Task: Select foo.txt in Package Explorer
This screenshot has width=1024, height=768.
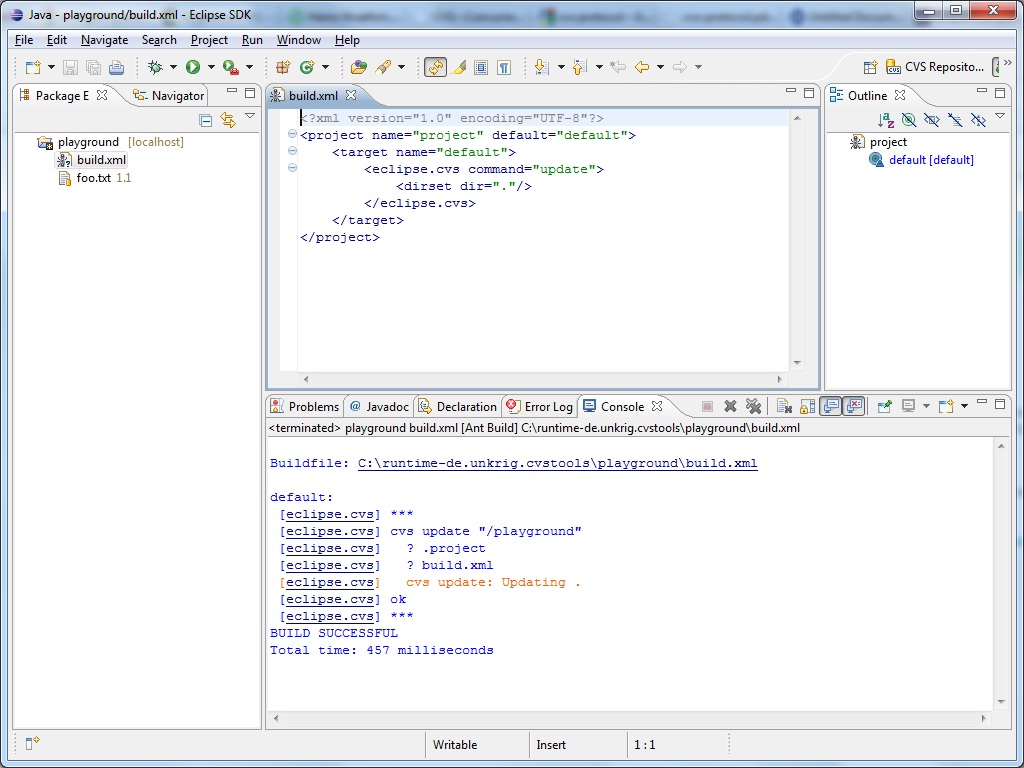Action: click(93, 178)
